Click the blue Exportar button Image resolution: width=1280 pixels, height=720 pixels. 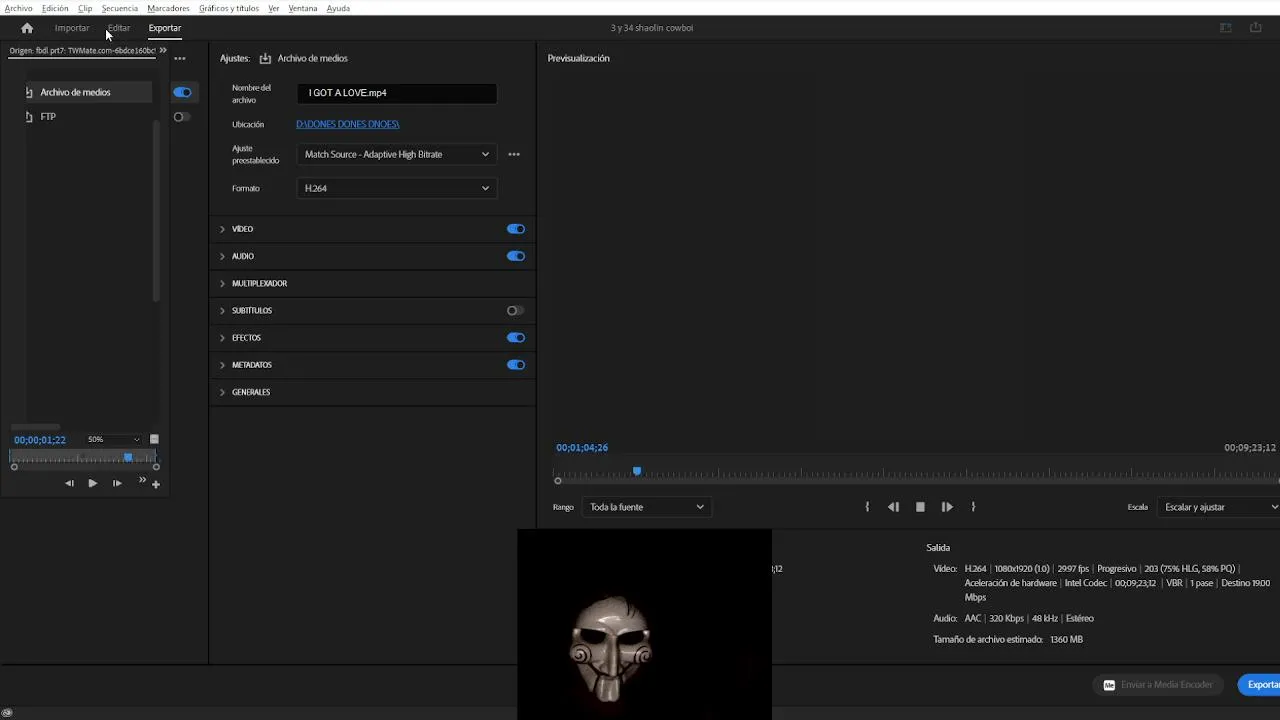[1259, 685]
